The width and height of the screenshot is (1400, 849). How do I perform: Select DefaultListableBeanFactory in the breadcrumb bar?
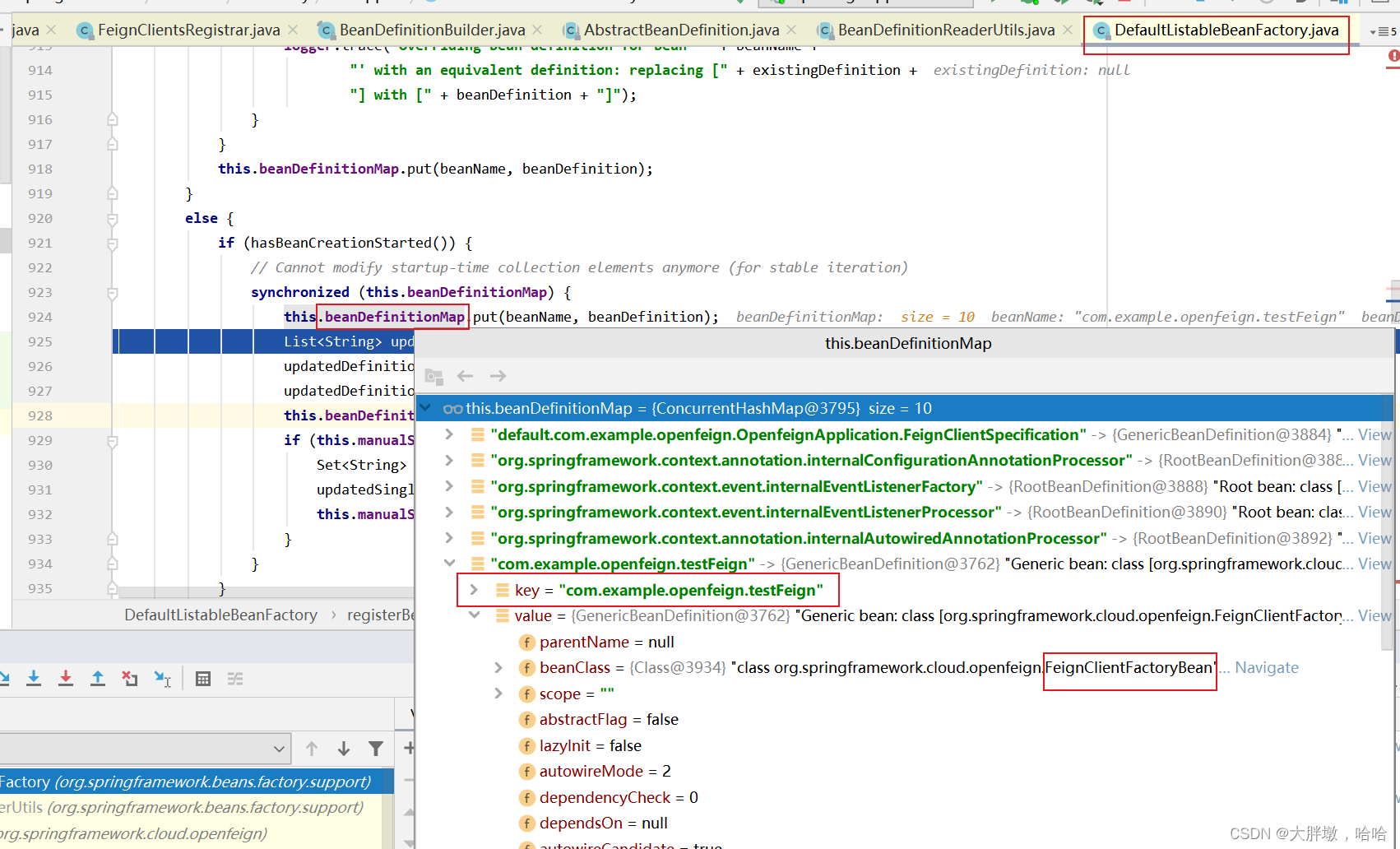tap(220, 615)
